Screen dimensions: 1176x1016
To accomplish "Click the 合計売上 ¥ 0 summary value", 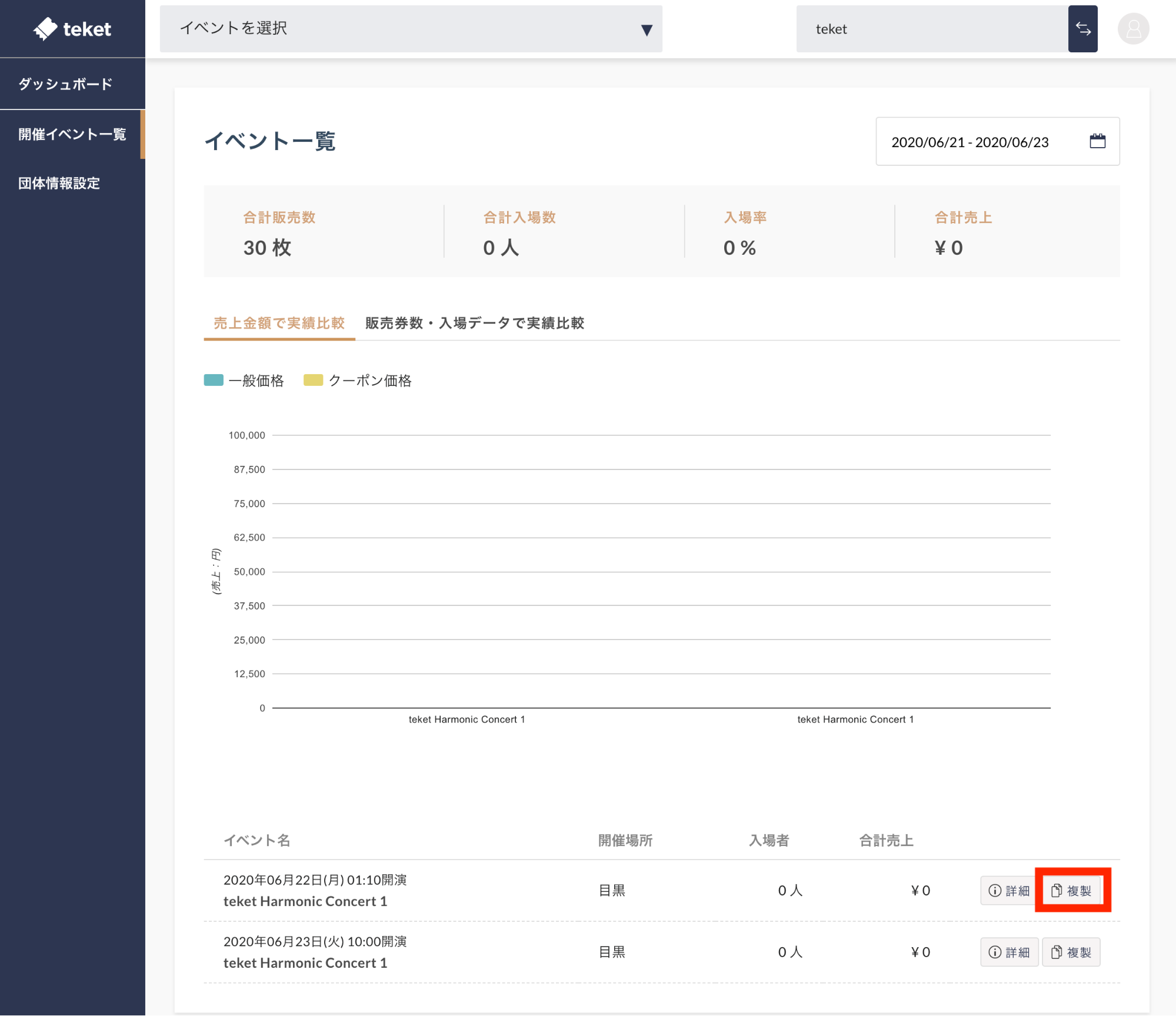I will [948, 248].
